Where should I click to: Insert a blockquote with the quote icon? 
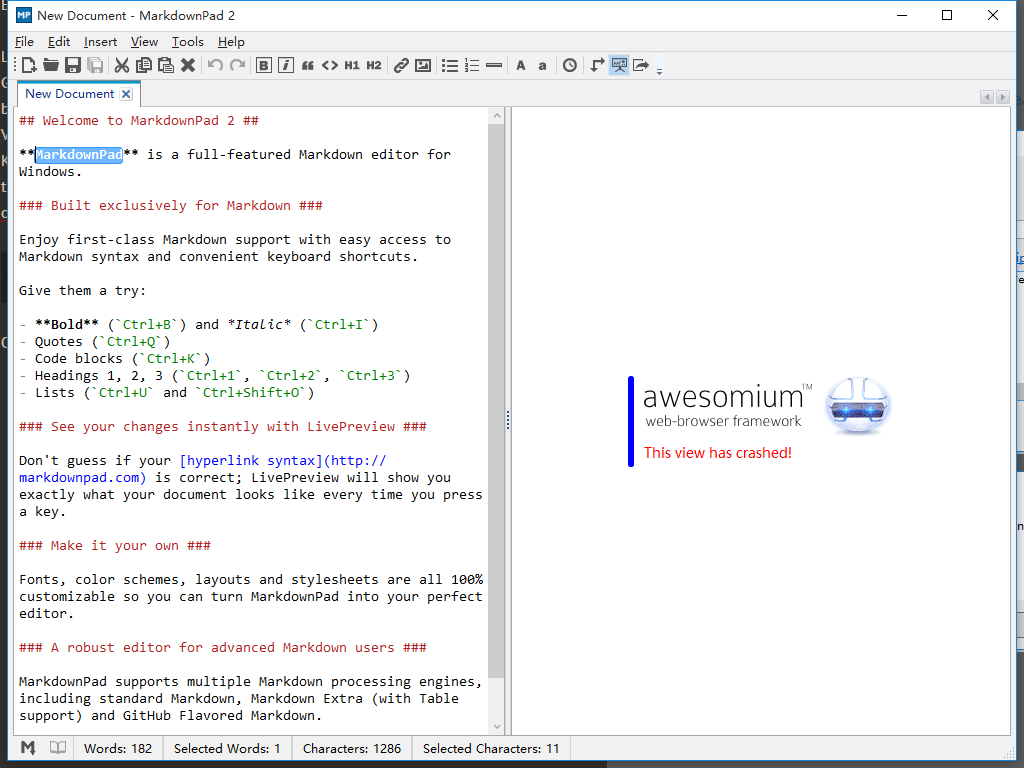pos(308,65)
